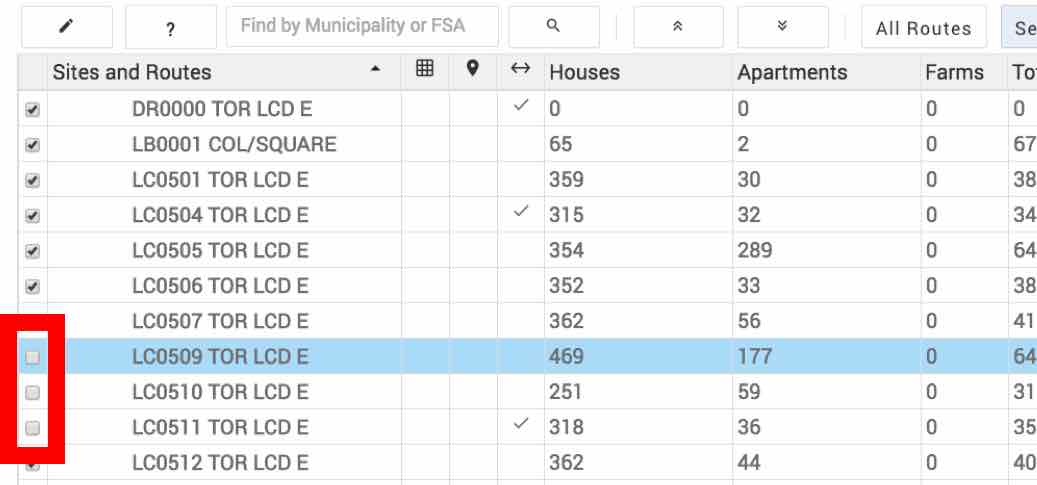Screen dimensions: 1037x485
Task: Toggle sort arrow on Sites and Routes
Action: (375, 71)
